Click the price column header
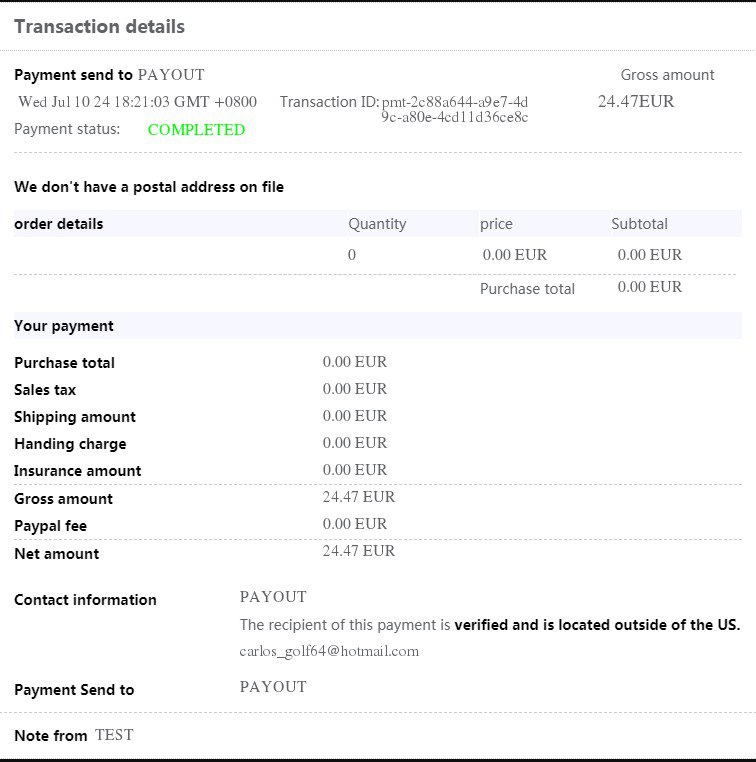Image resolution: width=756 pixels, height=762 pixels. click(496, 224)
